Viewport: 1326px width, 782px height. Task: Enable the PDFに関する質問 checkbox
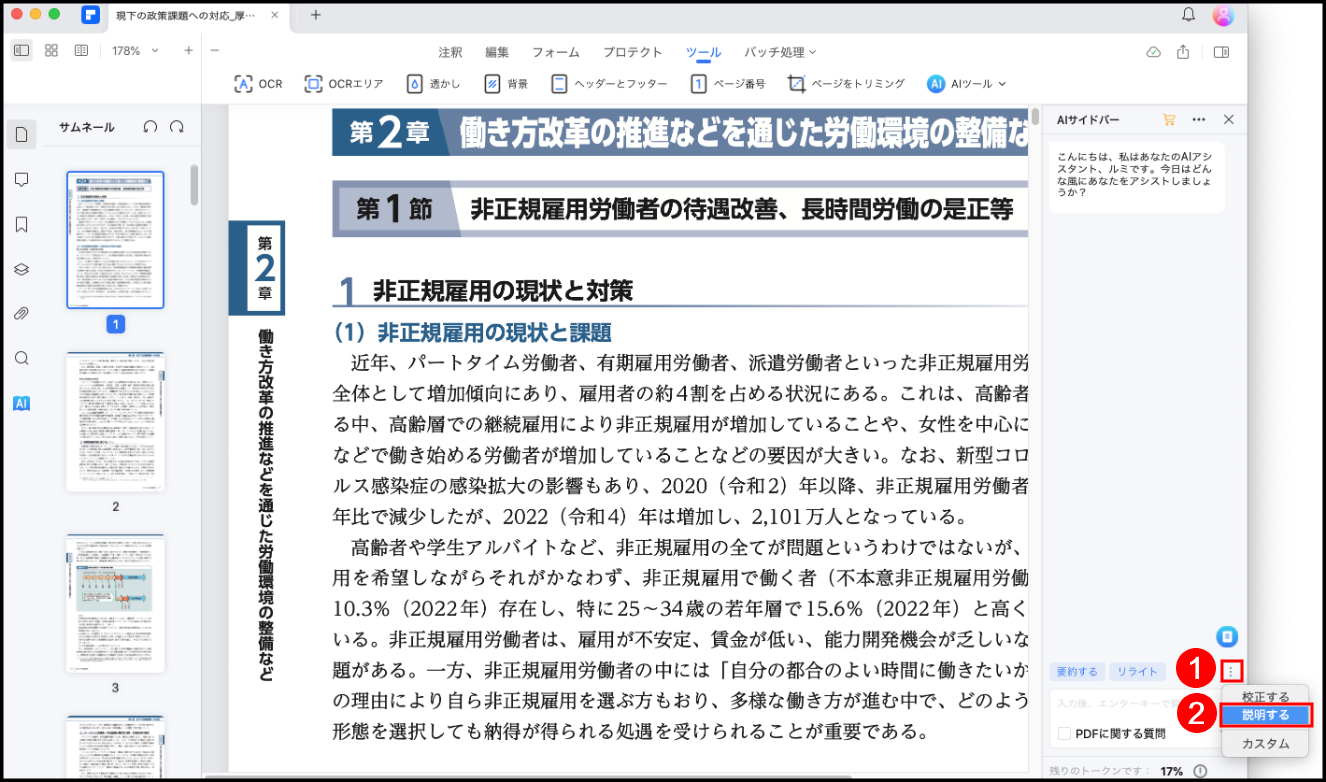(x=1065, y=733)
